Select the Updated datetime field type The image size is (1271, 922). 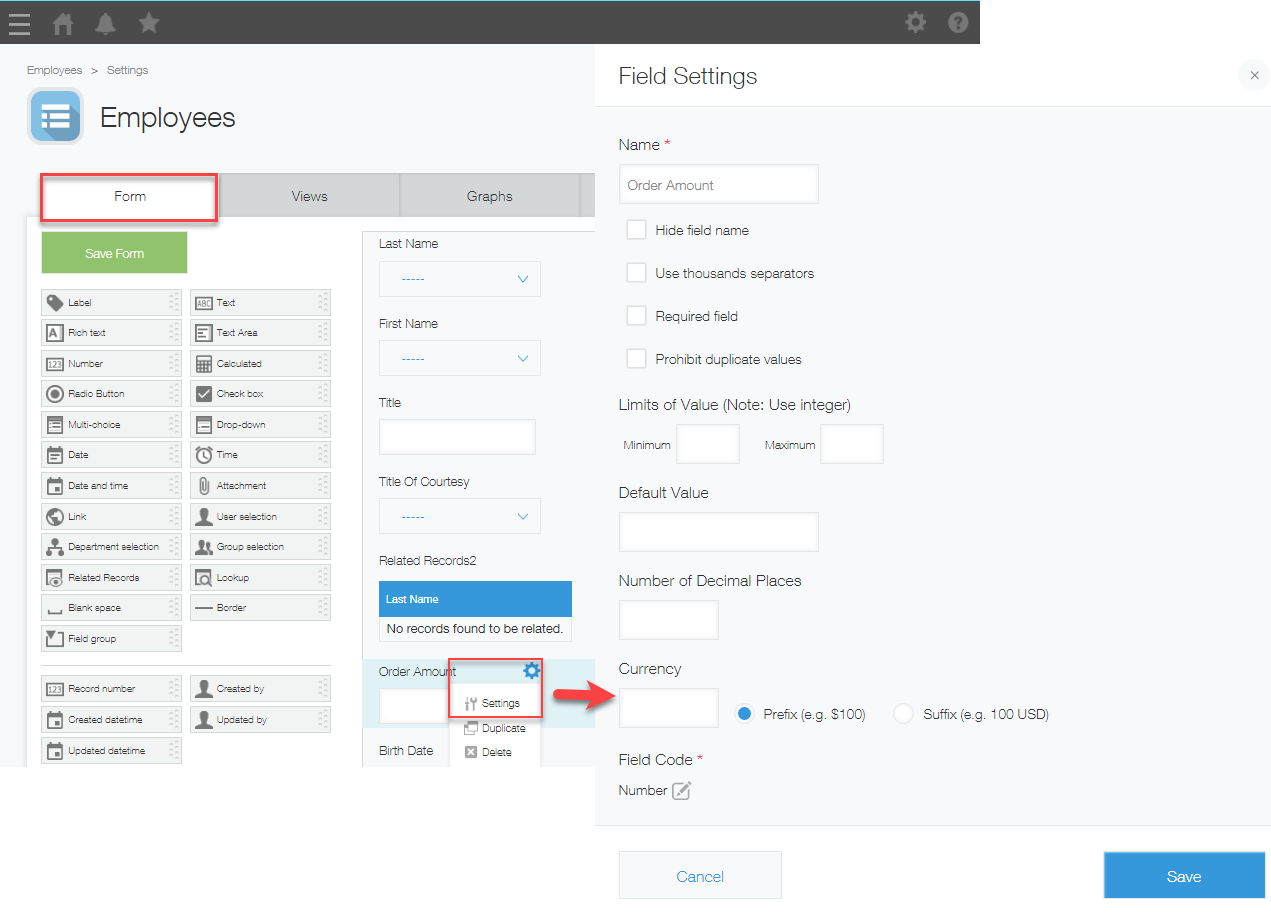click(x=111, y=751)
